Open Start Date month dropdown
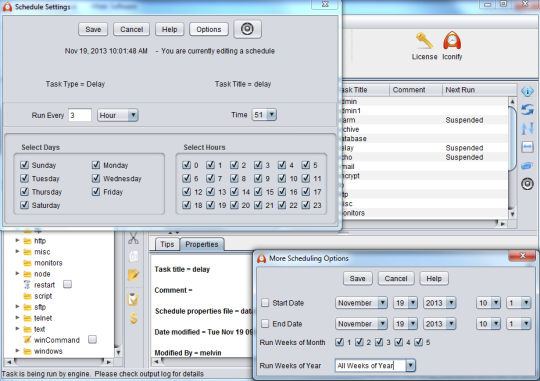The width and height of the screenshot is (540, 381). (361, 303)
